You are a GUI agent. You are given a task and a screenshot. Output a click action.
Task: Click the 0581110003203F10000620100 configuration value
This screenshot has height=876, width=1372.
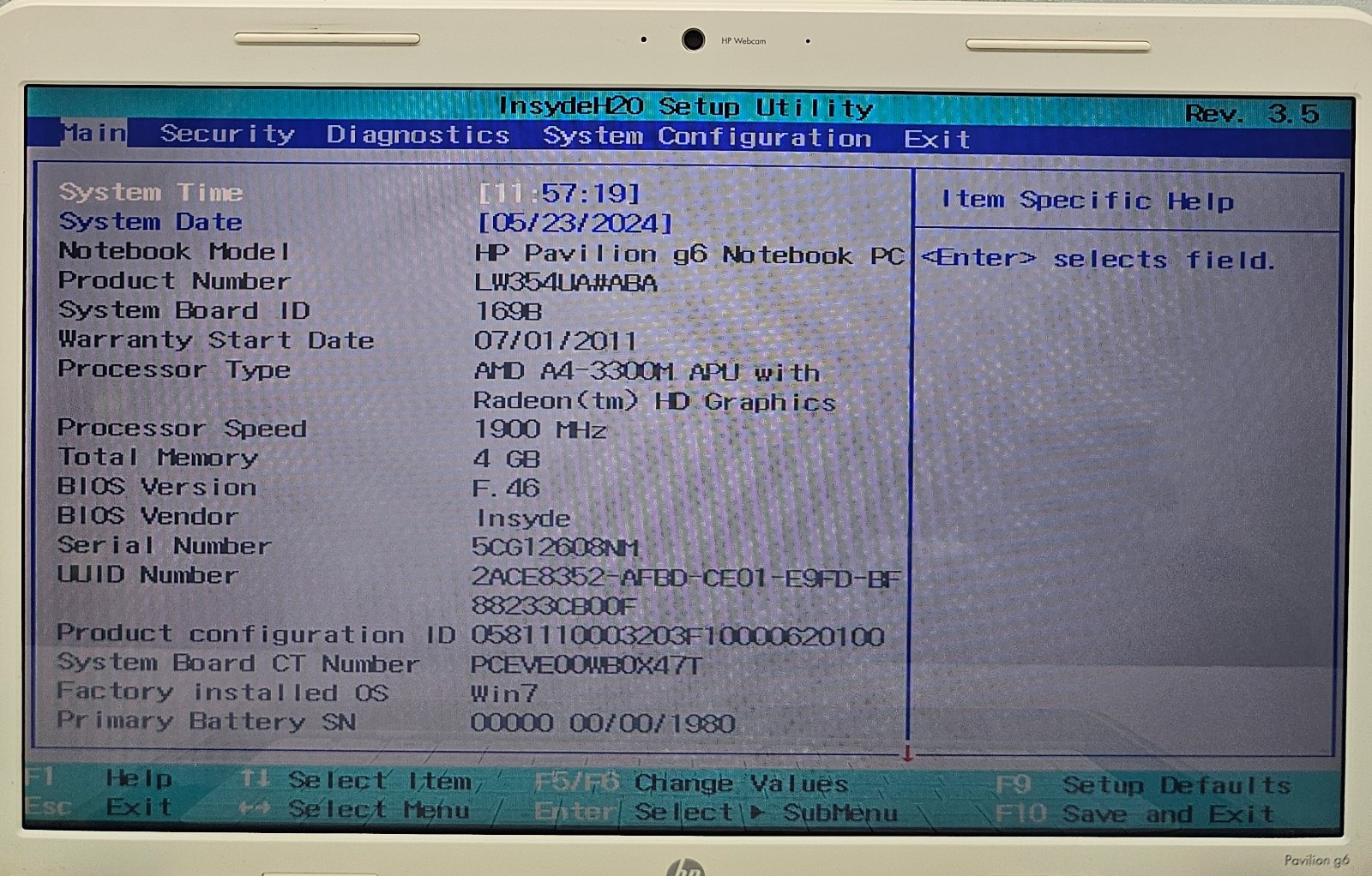tap(677, 636)
